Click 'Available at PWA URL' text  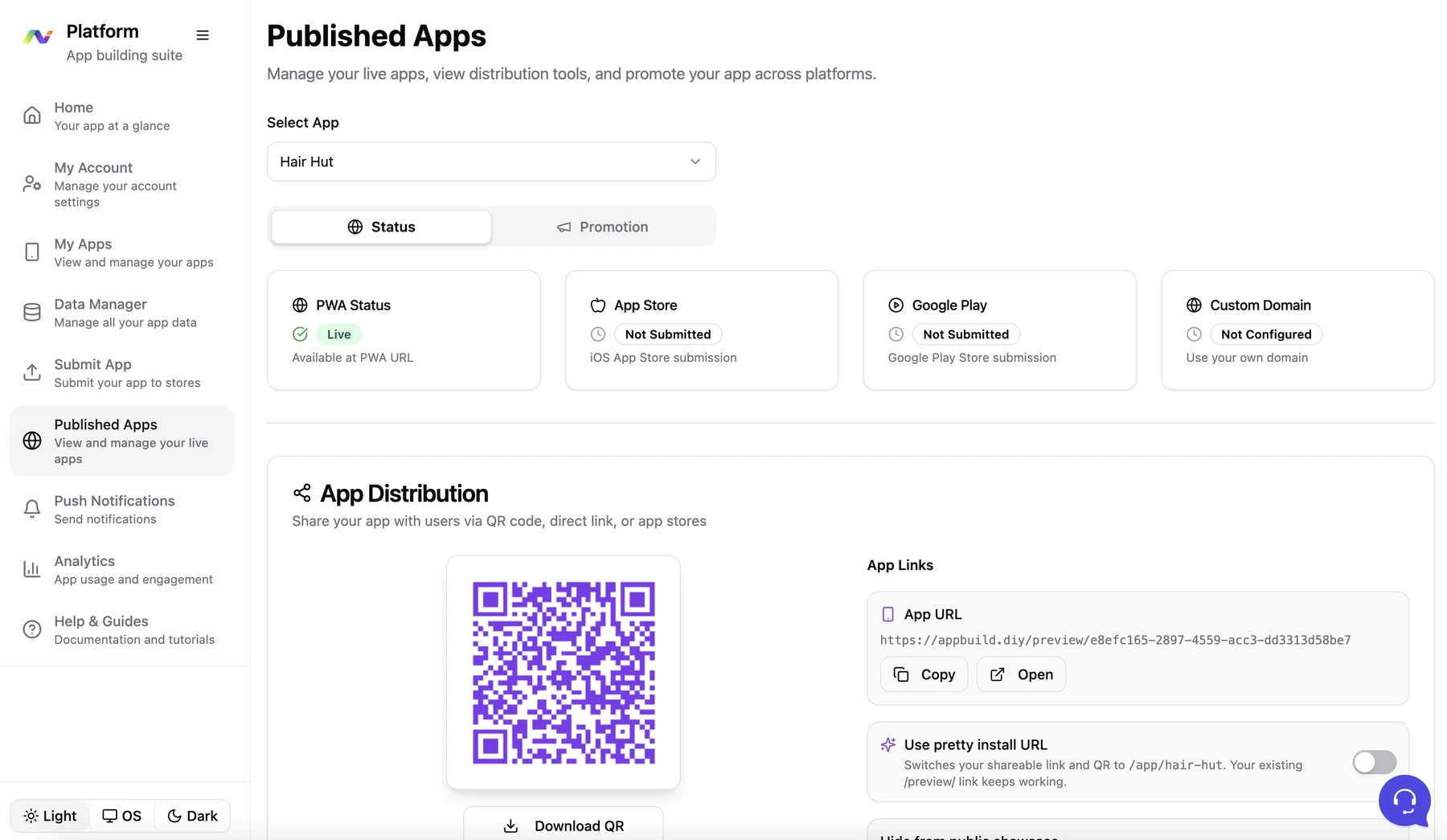click(353, 358)
